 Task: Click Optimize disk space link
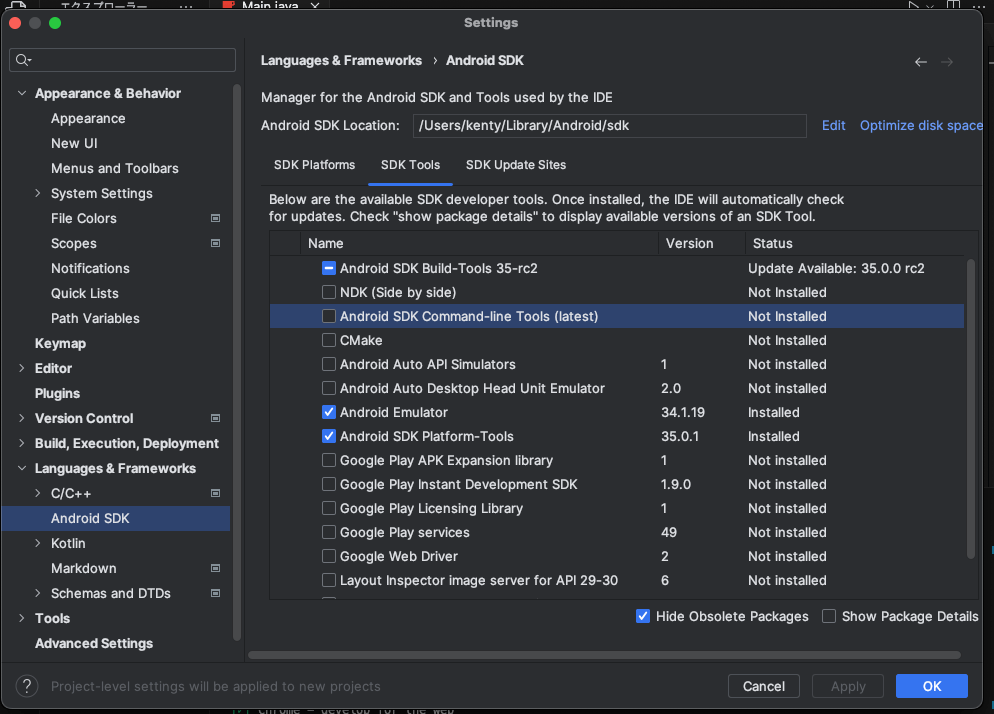pyautogui.click(x=921, y=126)
